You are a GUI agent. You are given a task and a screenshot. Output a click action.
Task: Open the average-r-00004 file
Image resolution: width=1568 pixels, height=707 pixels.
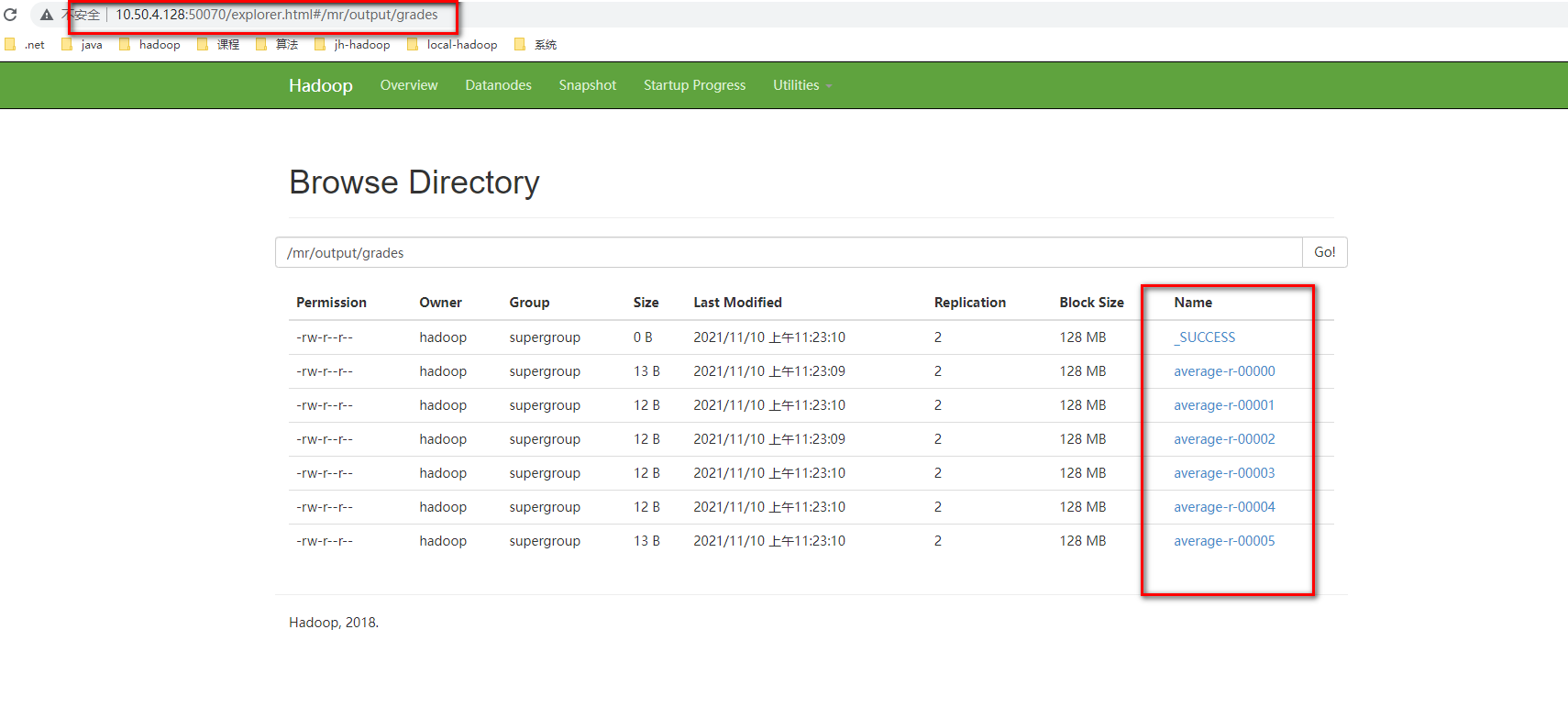coord(1224,507)
